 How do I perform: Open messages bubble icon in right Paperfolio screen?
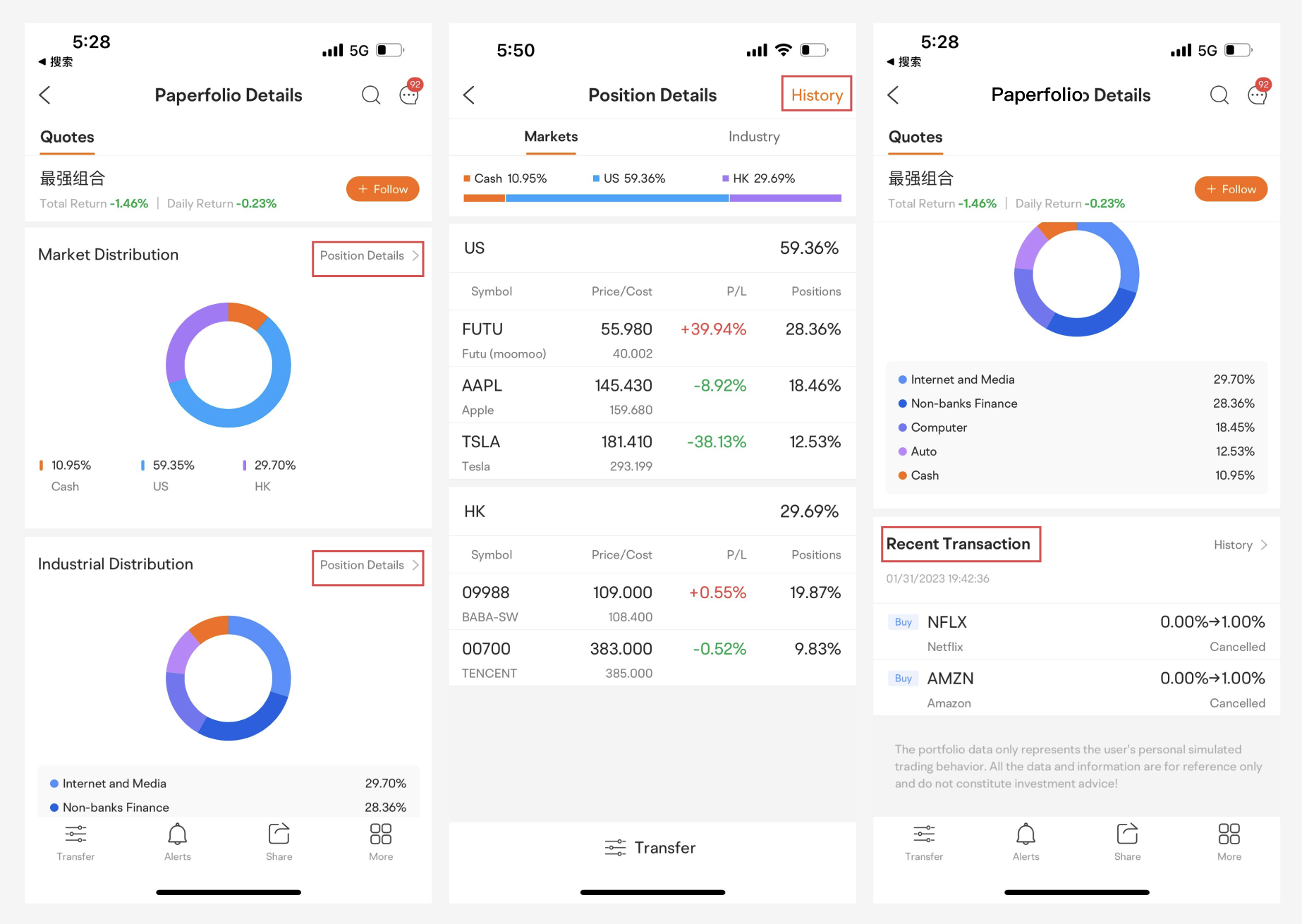click(x=1258, y=94)
